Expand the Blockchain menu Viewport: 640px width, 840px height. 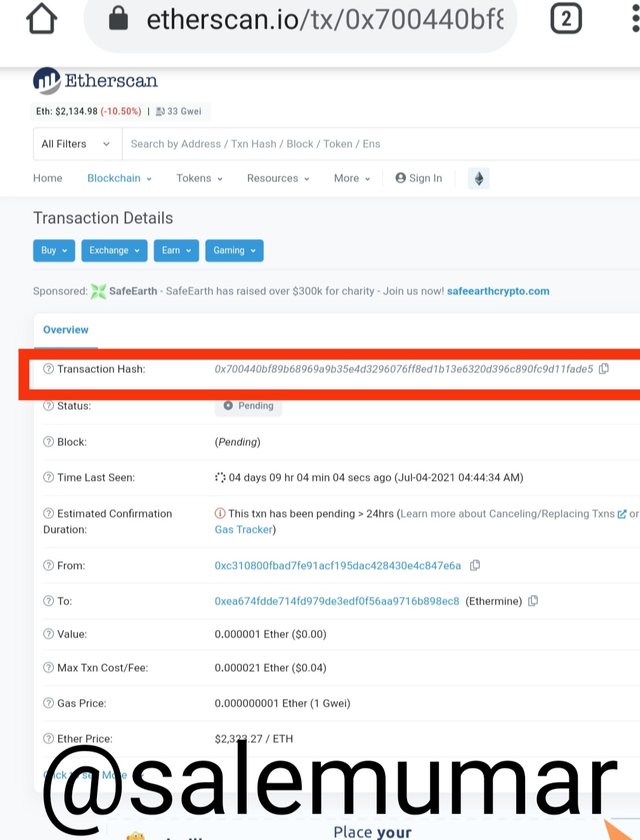click(x=119, y=178)
